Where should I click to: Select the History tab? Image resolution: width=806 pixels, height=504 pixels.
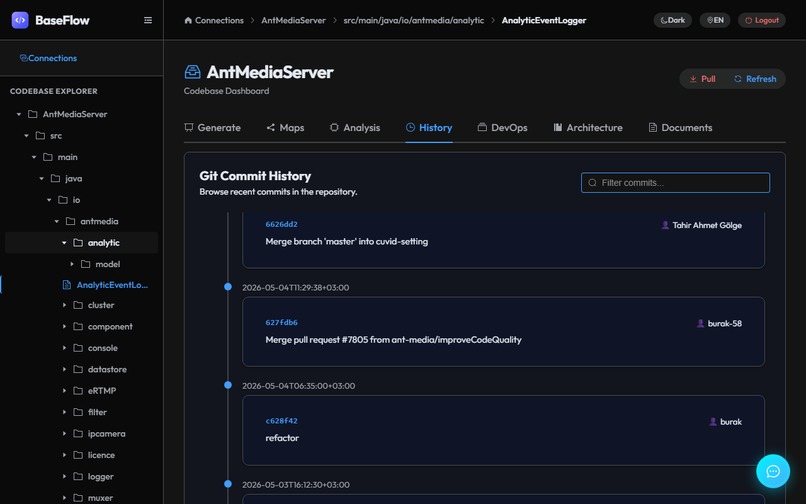(x=429, y=128)
